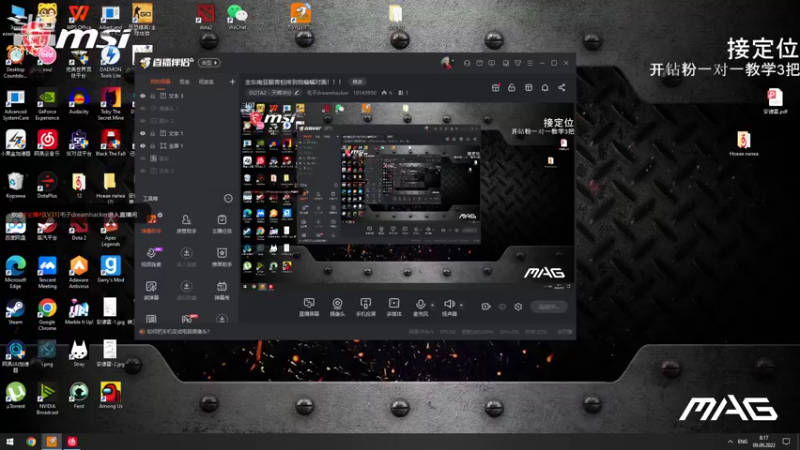Screen dimensions: 800x450
Task: Click the user avatar in title bar
Action: (447, 63)
